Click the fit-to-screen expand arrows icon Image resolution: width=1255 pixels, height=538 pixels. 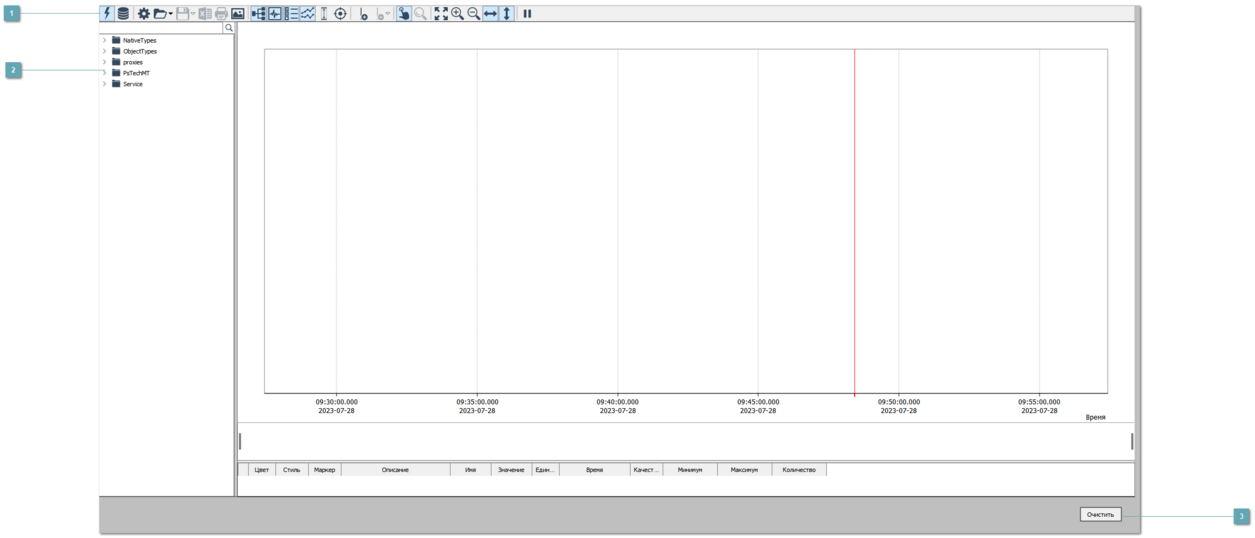coord(440,14)
